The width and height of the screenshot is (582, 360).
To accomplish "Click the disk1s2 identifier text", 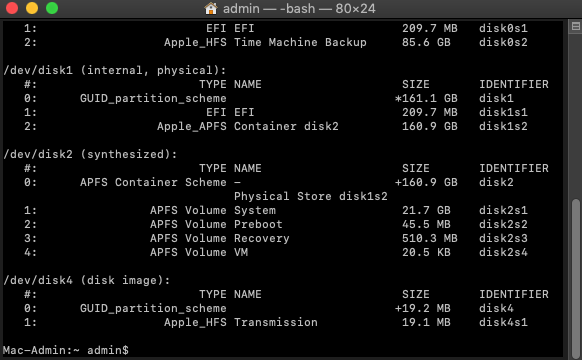I will pos(503,126).
